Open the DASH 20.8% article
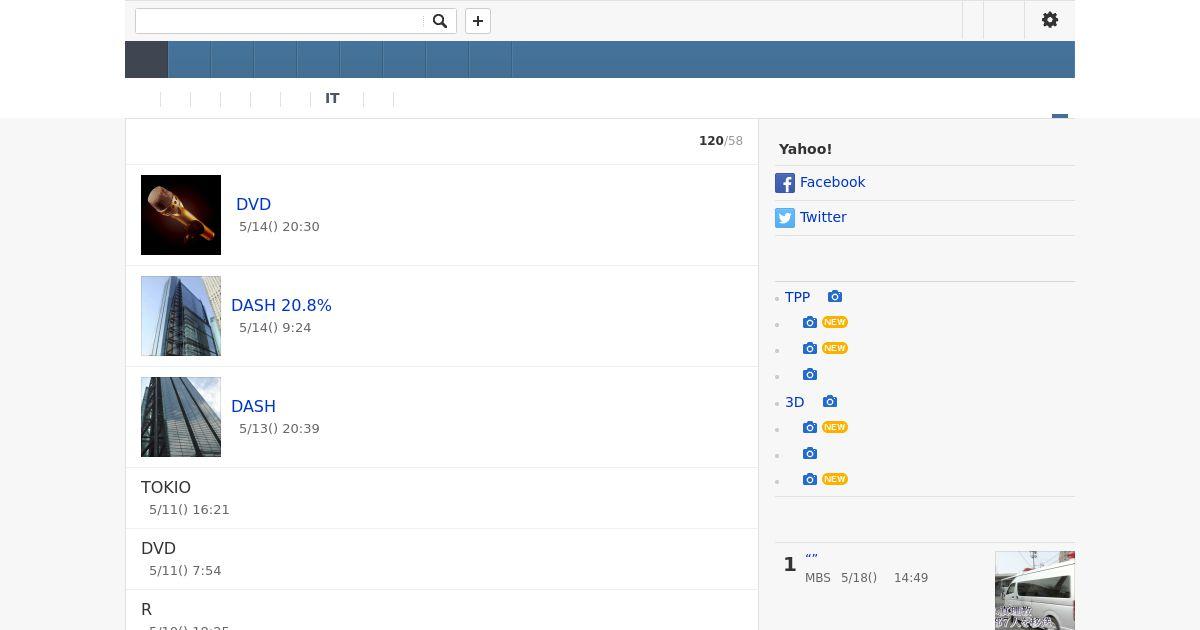The image size is (1200, 630). pyautogui.click(x=281, y=305)
